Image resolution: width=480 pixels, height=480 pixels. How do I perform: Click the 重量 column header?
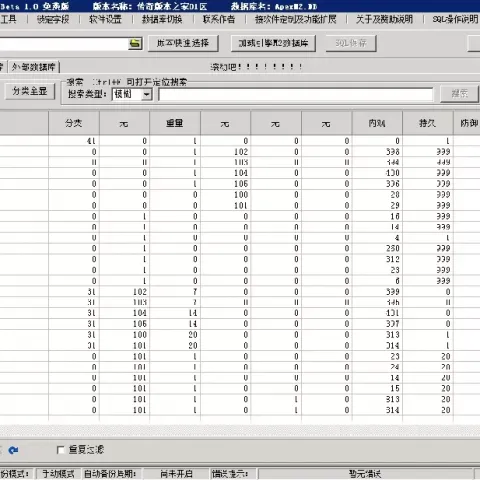pyautogui.click(x=175, y=123)
